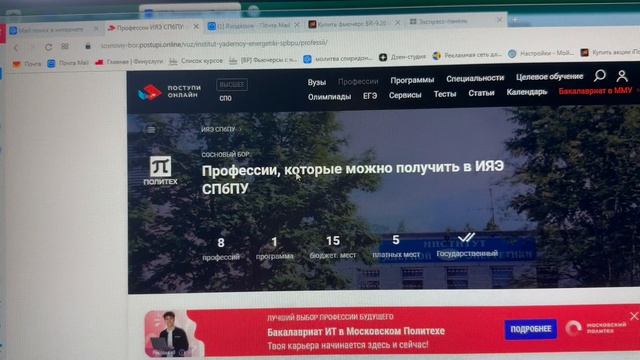This screenshot has height=360, width=640.
Task: Click the 5 платных мест statistic
Action: [396, 246]
